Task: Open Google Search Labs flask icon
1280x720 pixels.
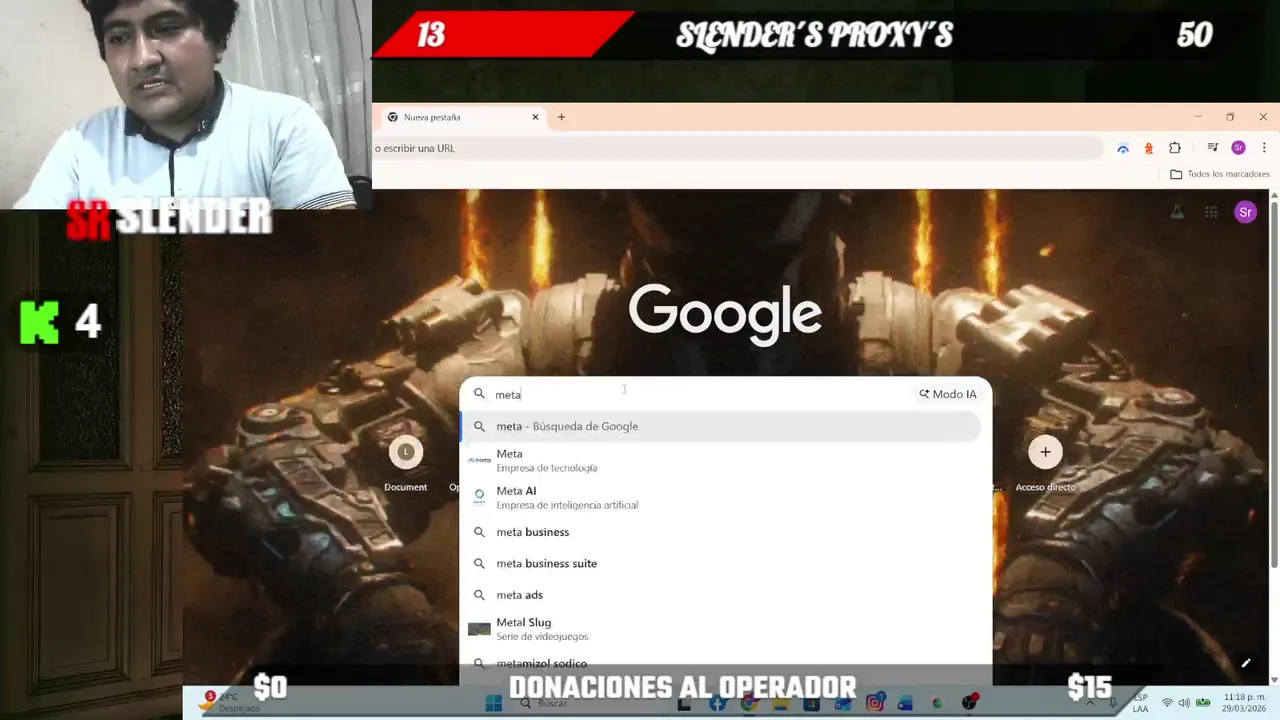Action: [x=1177, y=212]
